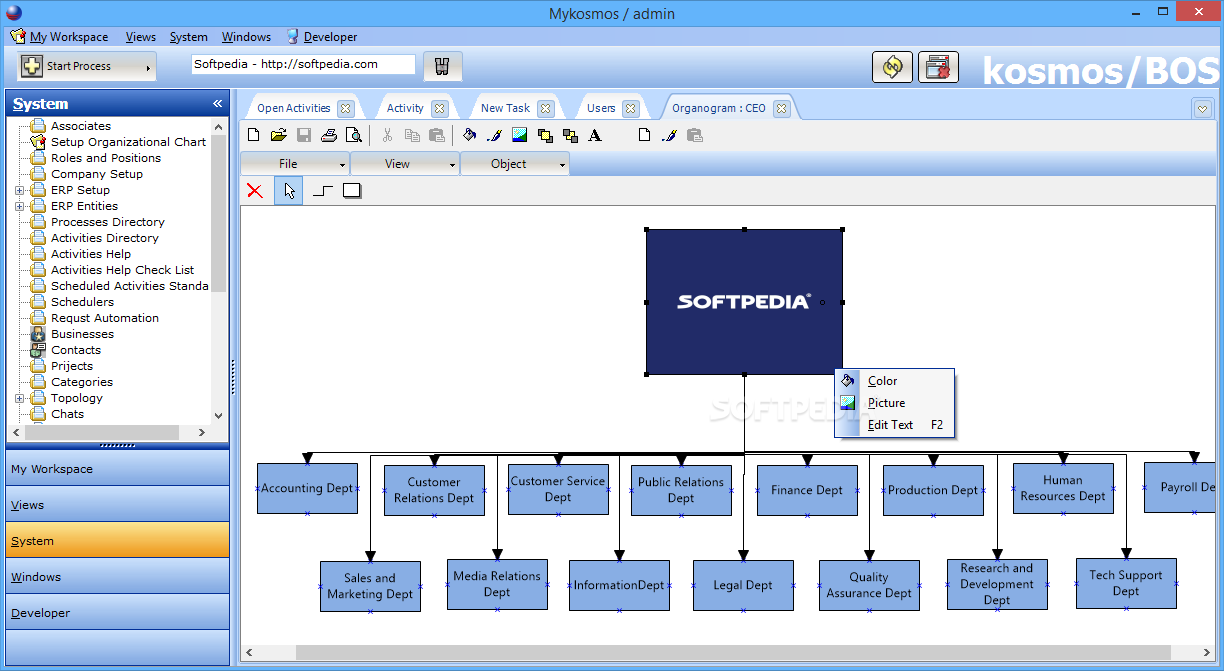Open the Views navigation pane button
The height and width of the screenshot is (671, 1224).
118,505
